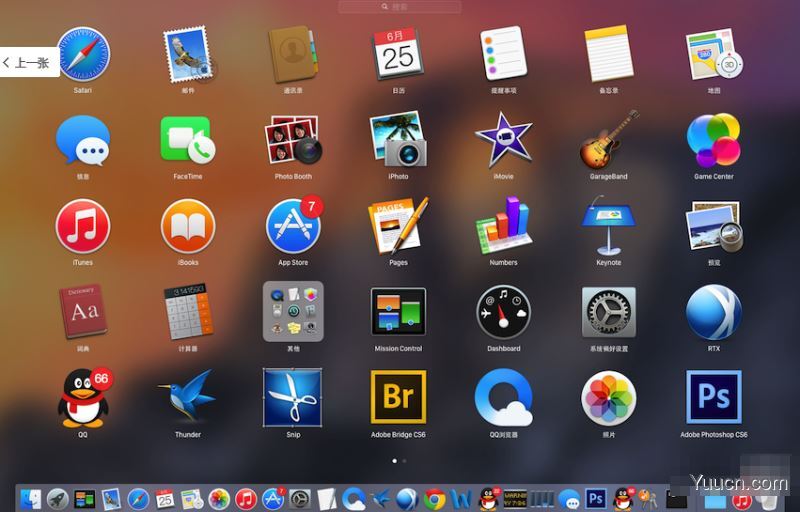Click the 上一张 previous image button
This screenshot has width=800, height=512.
[x=29, y=62]
